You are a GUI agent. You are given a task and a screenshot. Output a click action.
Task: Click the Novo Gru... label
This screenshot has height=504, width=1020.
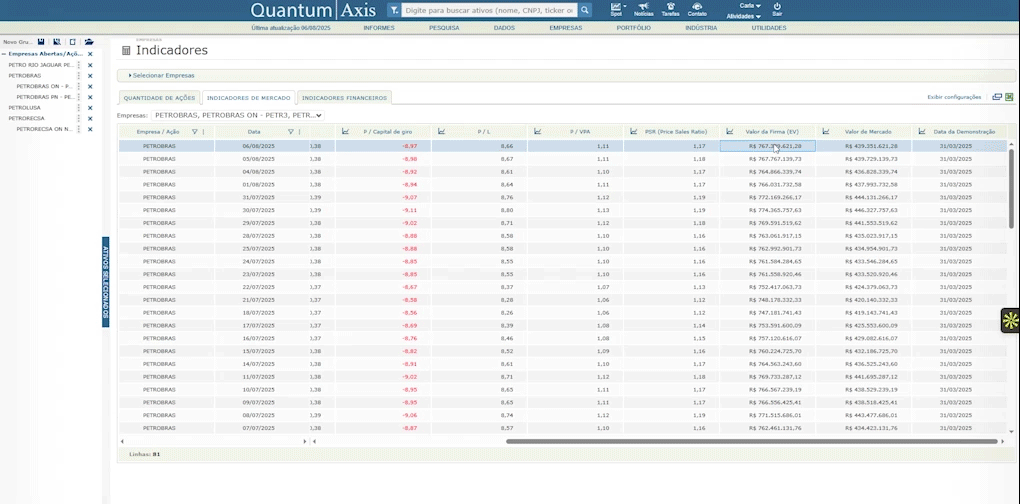click(18, 42)
